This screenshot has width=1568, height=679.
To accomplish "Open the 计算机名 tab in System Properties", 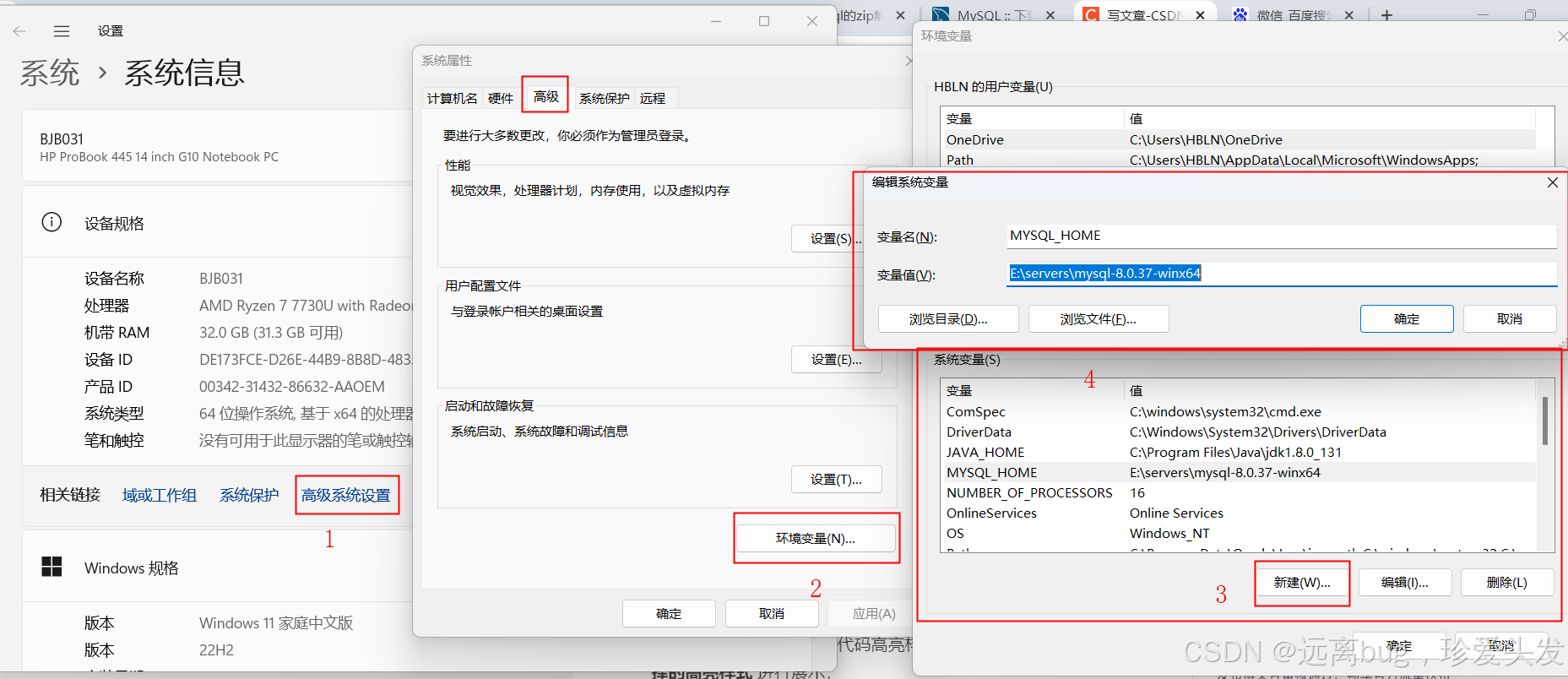I will click(x=452, y=98).
